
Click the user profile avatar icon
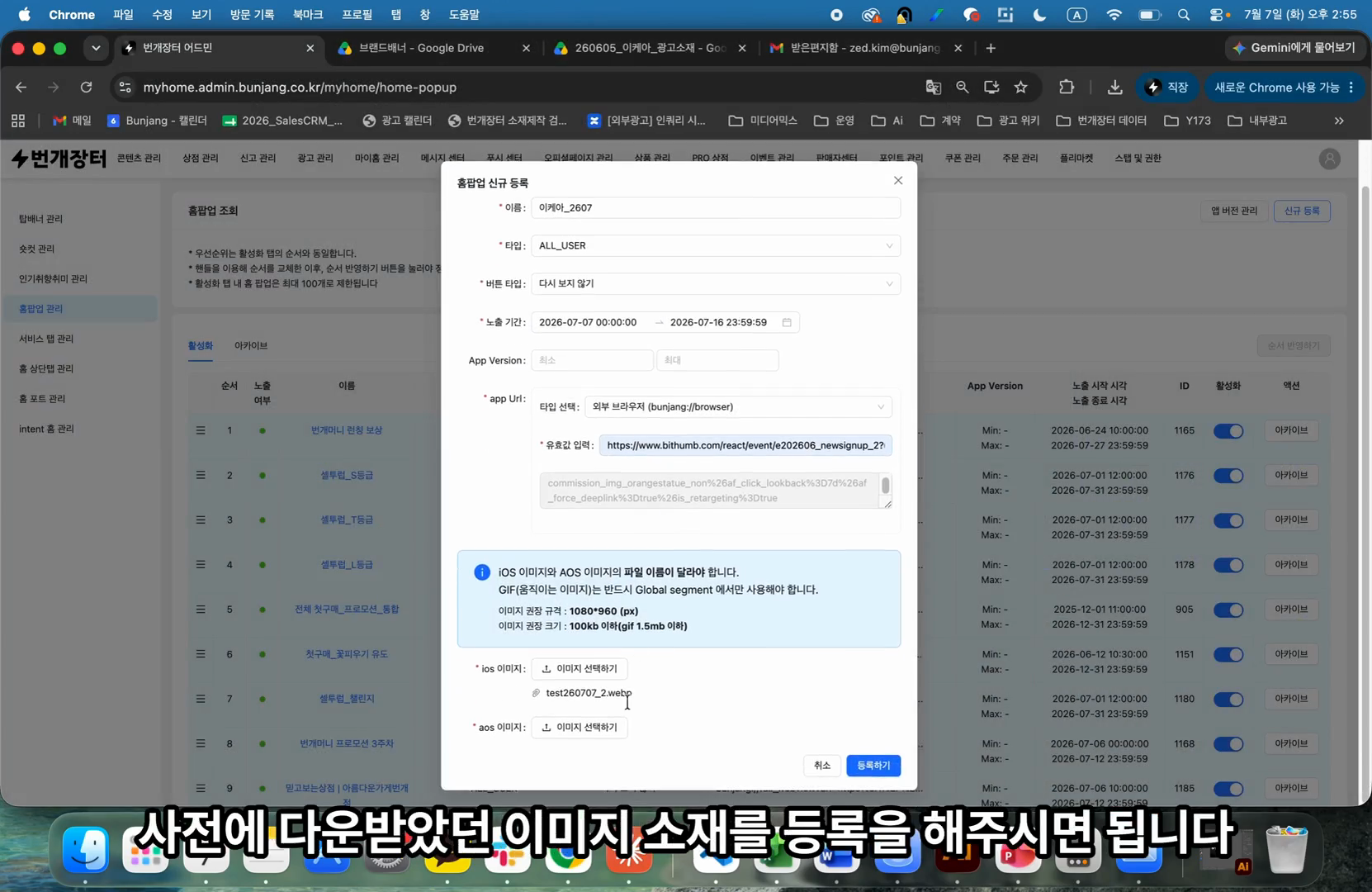[x=1329, y=159]
